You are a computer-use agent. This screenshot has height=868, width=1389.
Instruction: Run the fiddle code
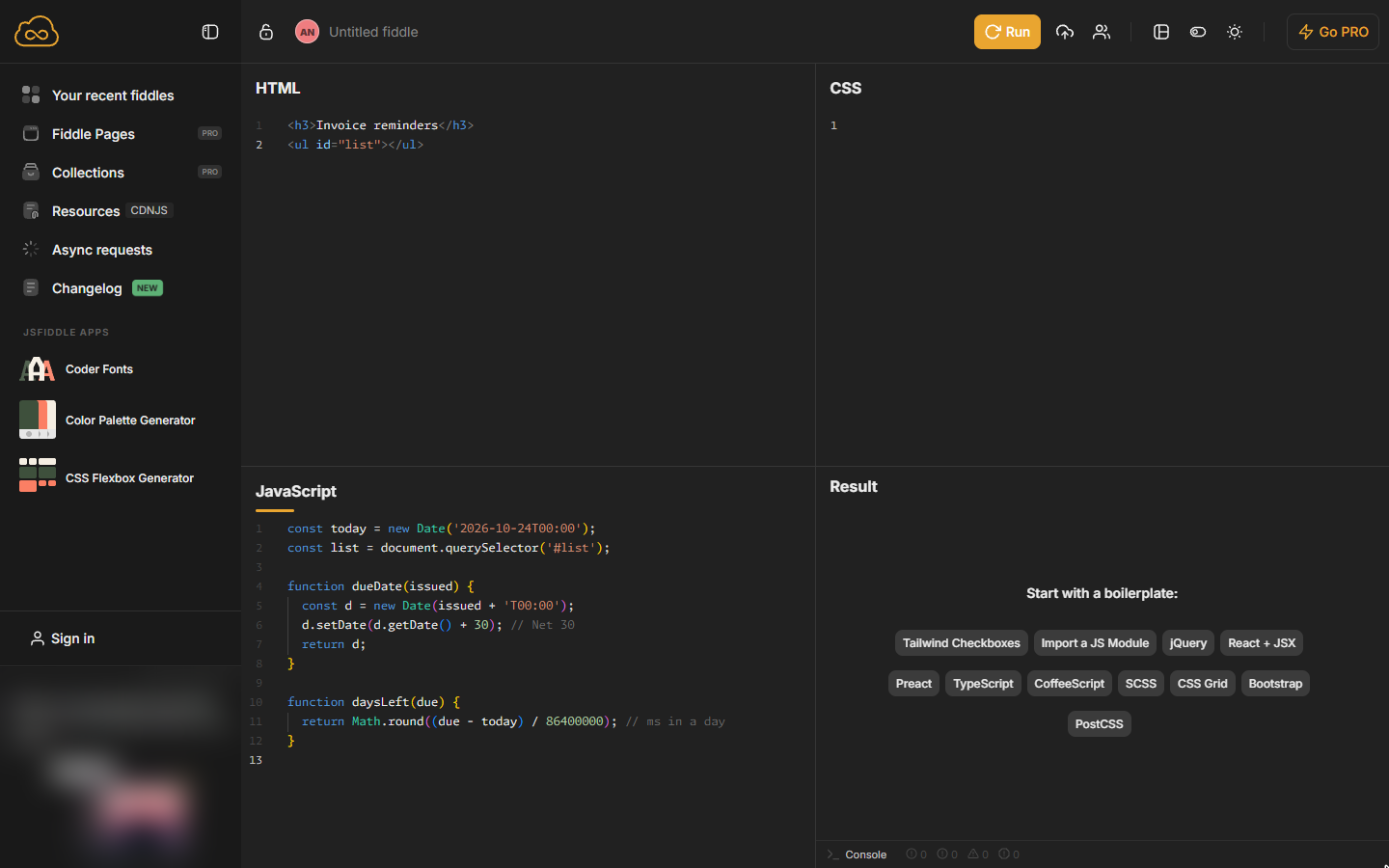pos(1007,32)
